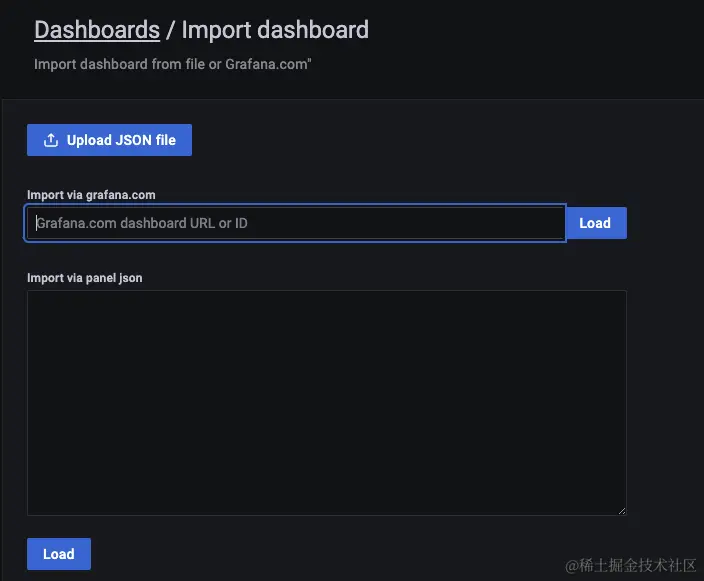Click the resize handle of the json text area
Screen dimensions: 704x581
point(622,511)
